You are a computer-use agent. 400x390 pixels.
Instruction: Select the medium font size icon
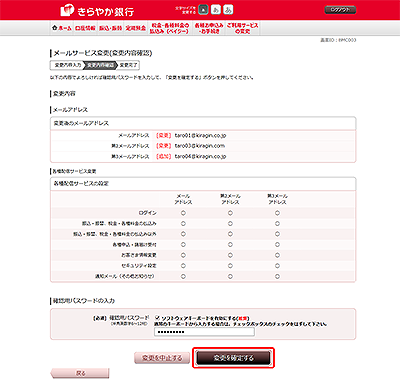click(x=216, y=10)
